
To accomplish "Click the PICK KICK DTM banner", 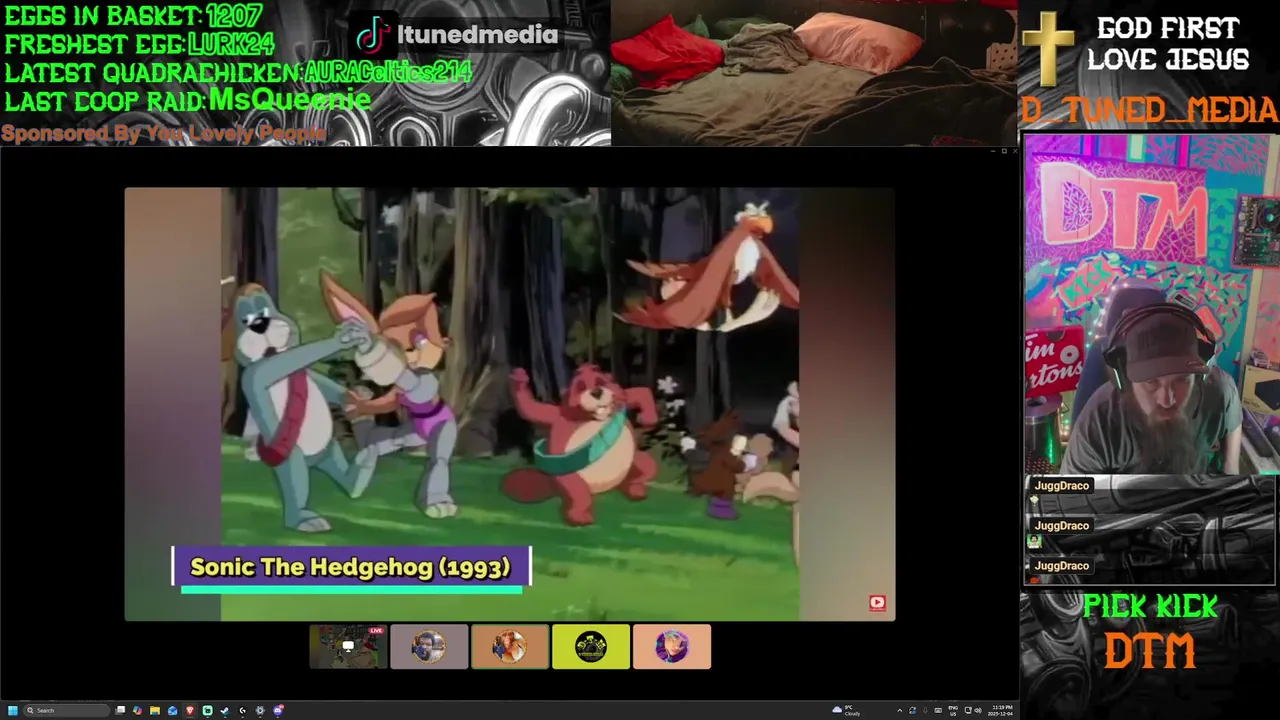I will 1150,634.
